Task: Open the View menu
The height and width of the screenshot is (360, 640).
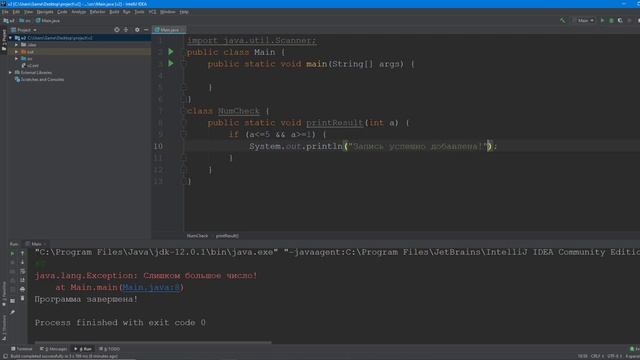Action: (28, 12)
